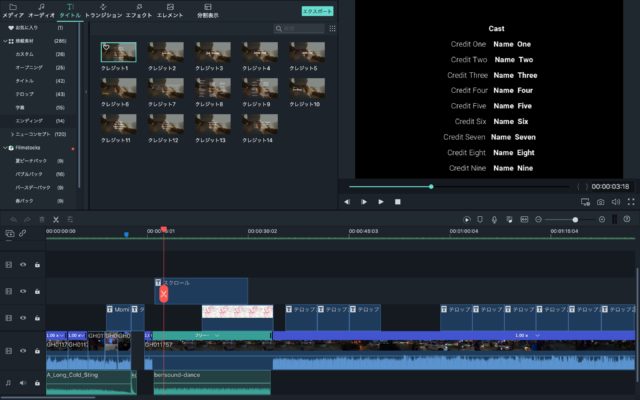This screenshot has width=640, height=400.
Task: Open the エフェクト tab
Action: [138, 11]
